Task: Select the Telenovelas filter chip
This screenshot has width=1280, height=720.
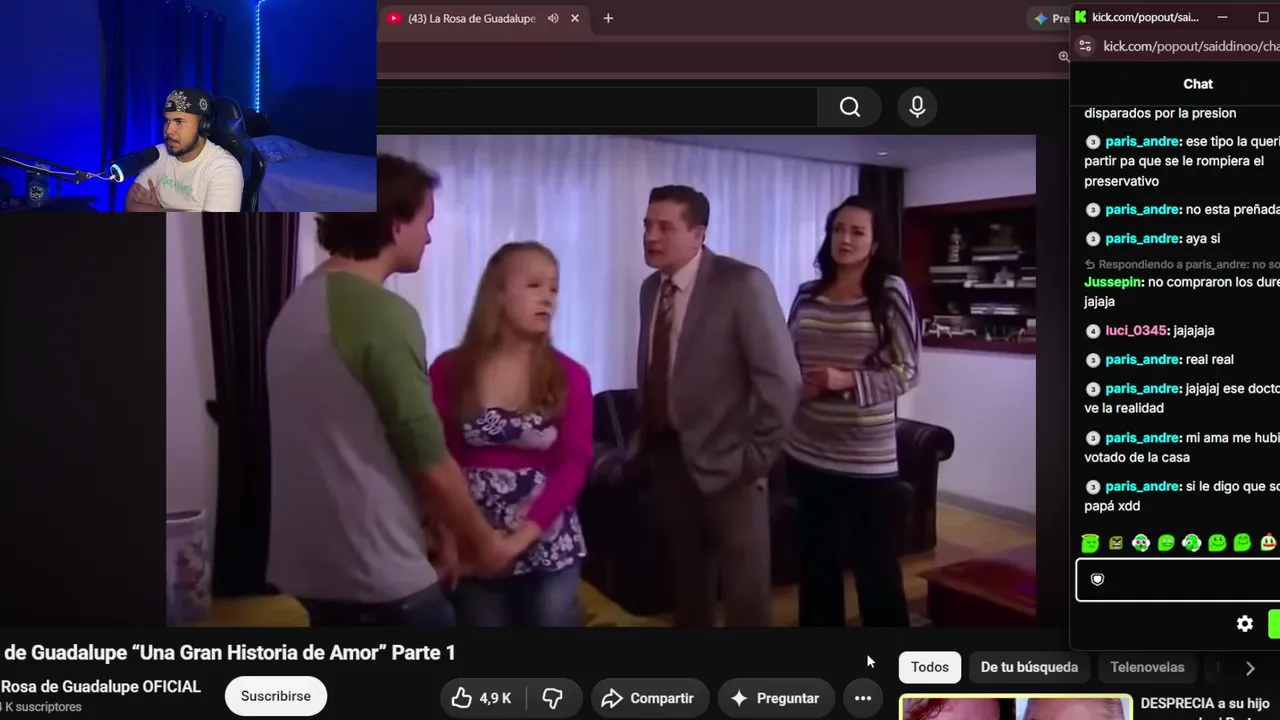Action: 1147,667
